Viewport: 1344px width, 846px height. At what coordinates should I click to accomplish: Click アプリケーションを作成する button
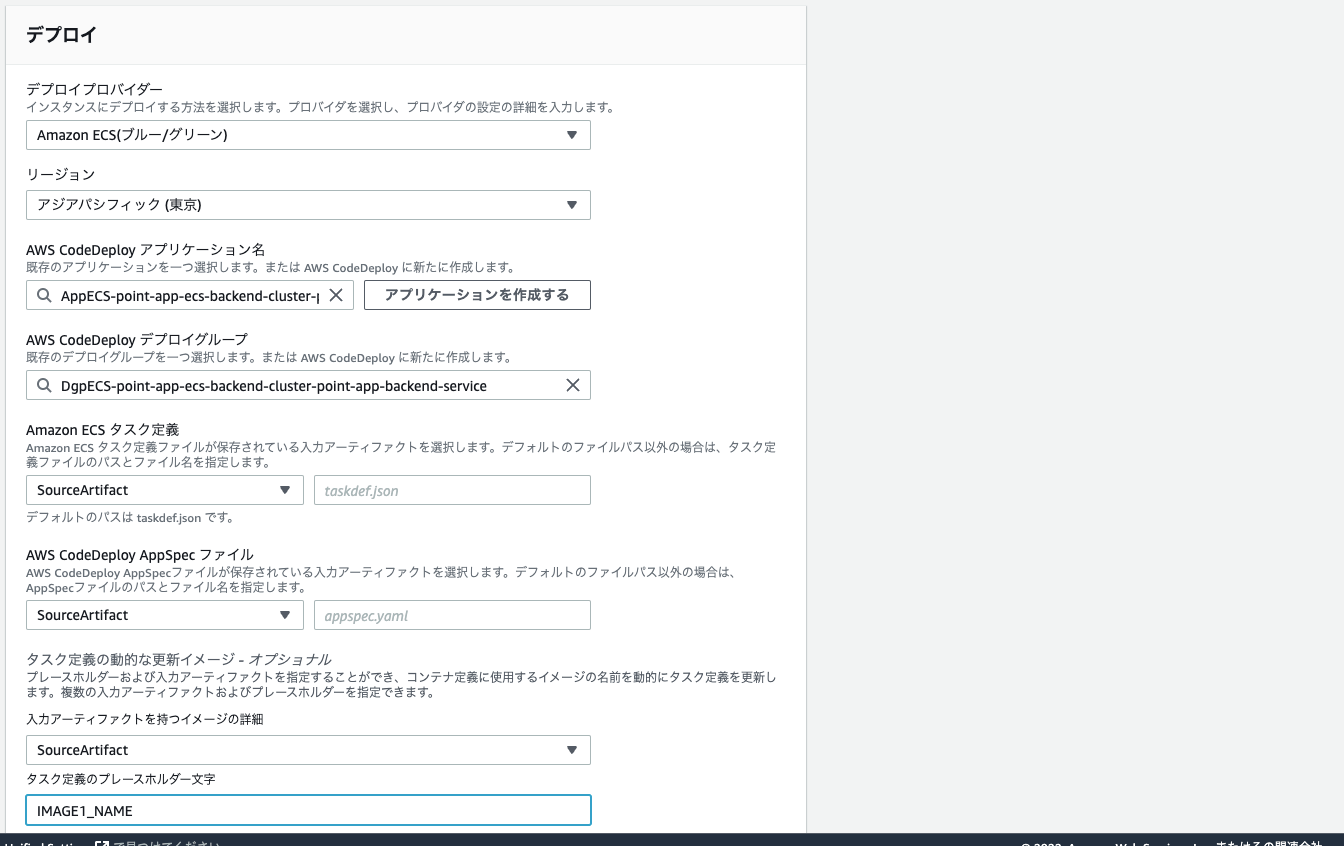[x=477, y=295]
